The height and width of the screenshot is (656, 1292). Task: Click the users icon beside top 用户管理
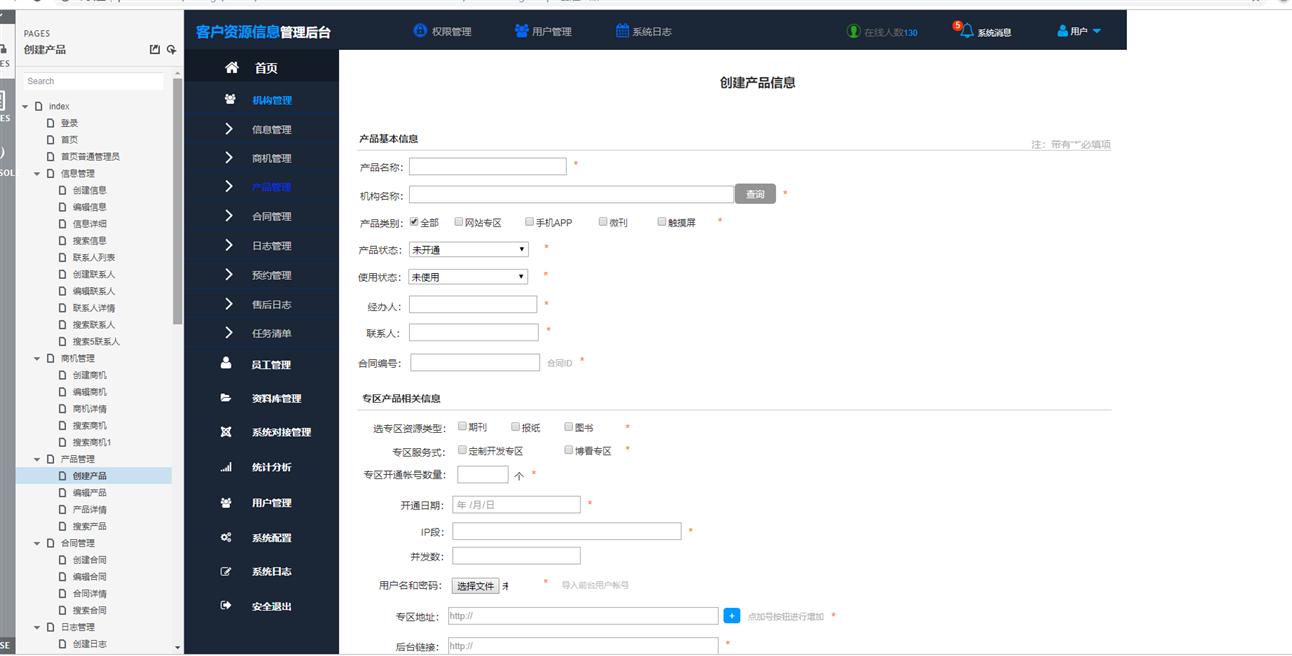[521, 30]
